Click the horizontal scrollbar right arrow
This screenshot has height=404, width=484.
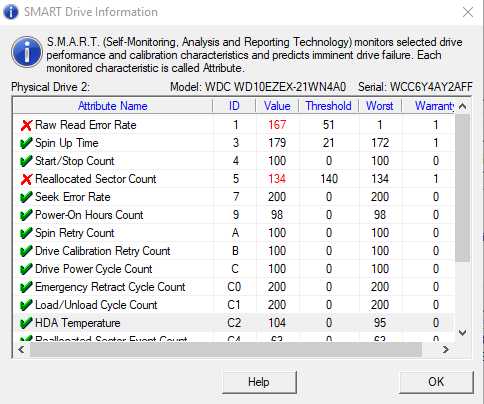pyautogui.click(x=445, y=350)
